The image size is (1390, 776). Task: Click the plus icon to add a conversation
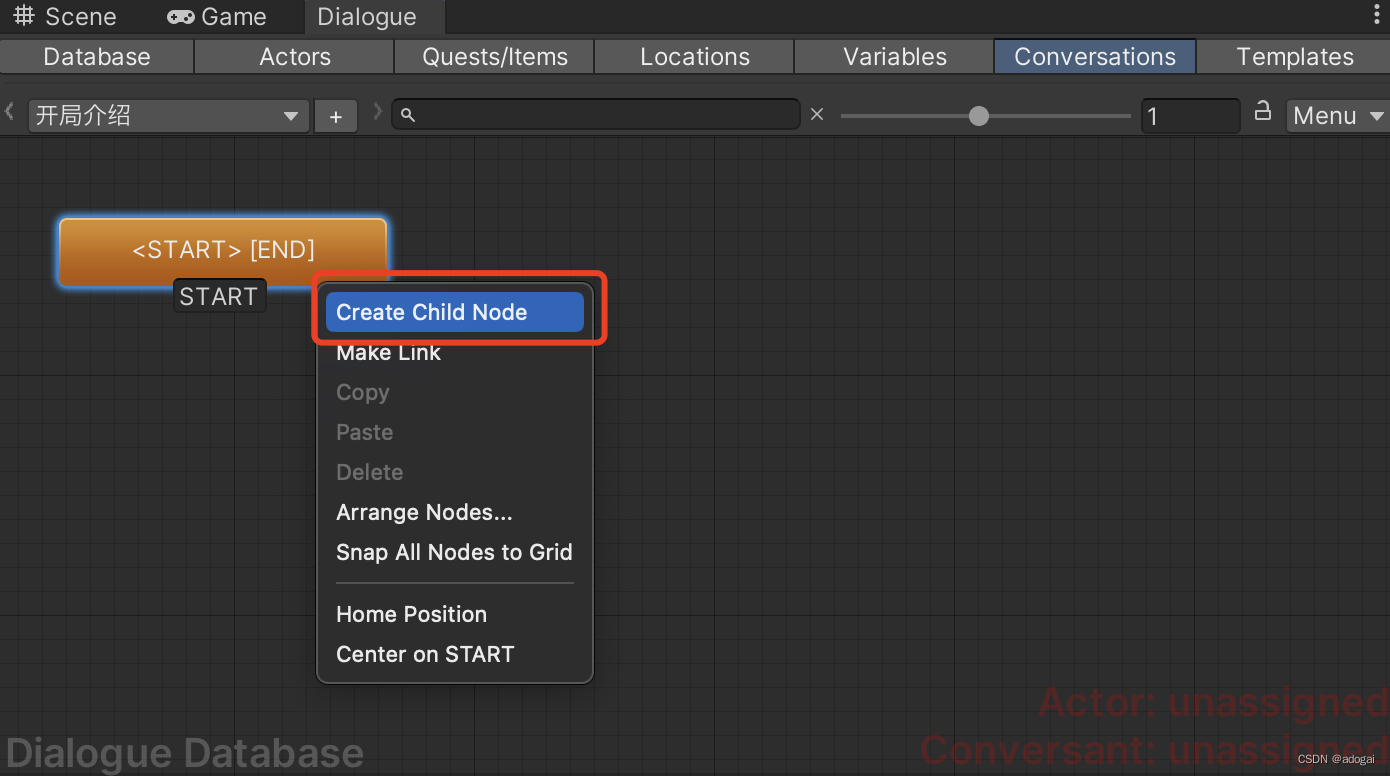tap(335, 115)
